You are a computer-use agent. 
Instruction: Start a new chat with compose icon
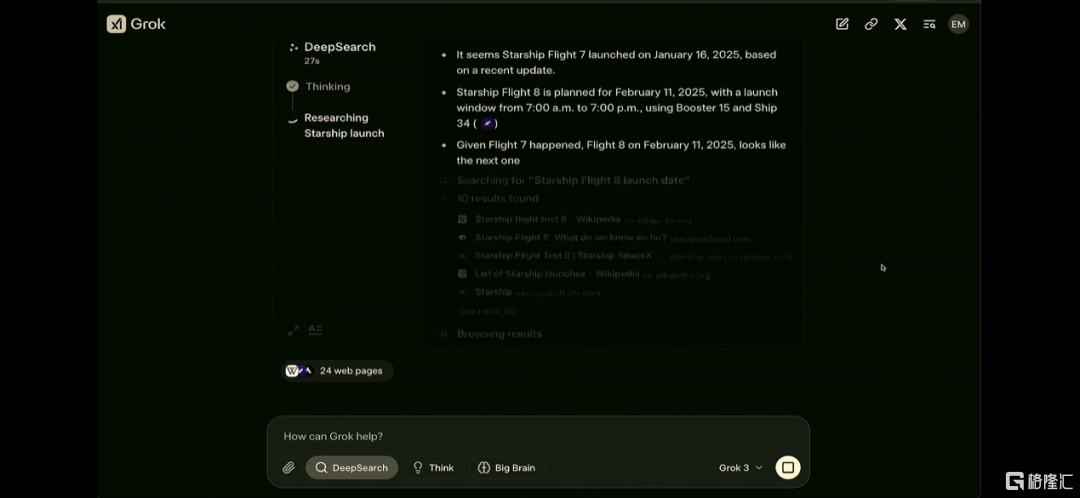pyautogui.click(x=842, y=24)
